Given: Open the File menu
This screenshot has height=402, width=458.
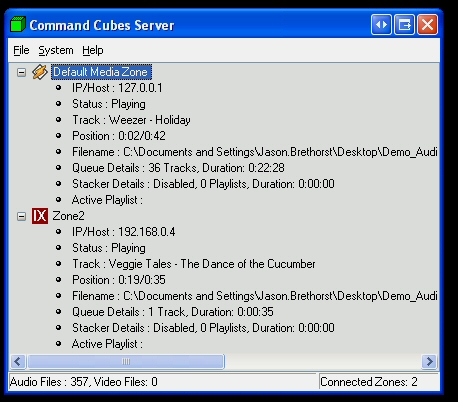Looking at the screenshot, I should [x=21, y=50].
